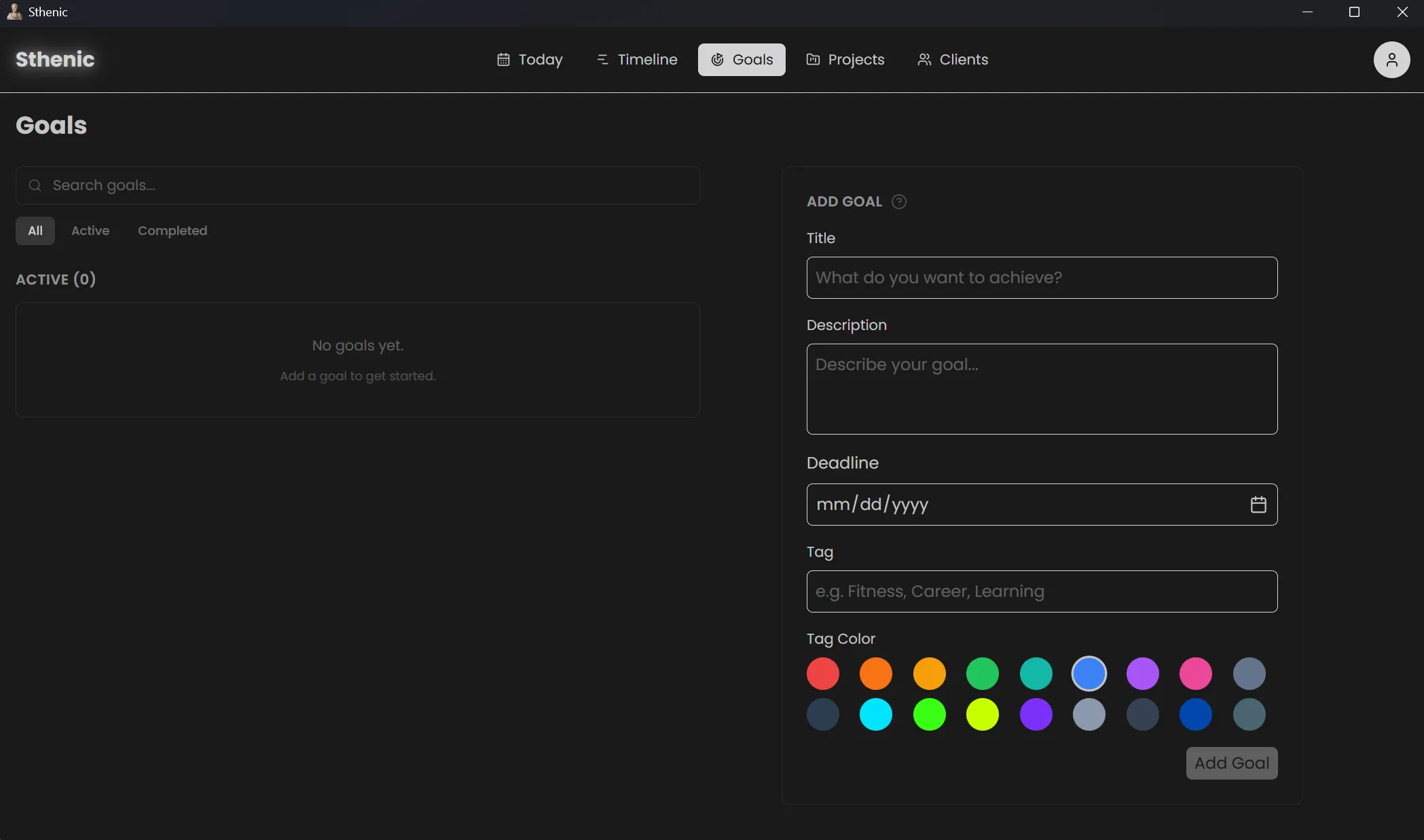Choose the green tag color in first row

click(x=983, y=674)
